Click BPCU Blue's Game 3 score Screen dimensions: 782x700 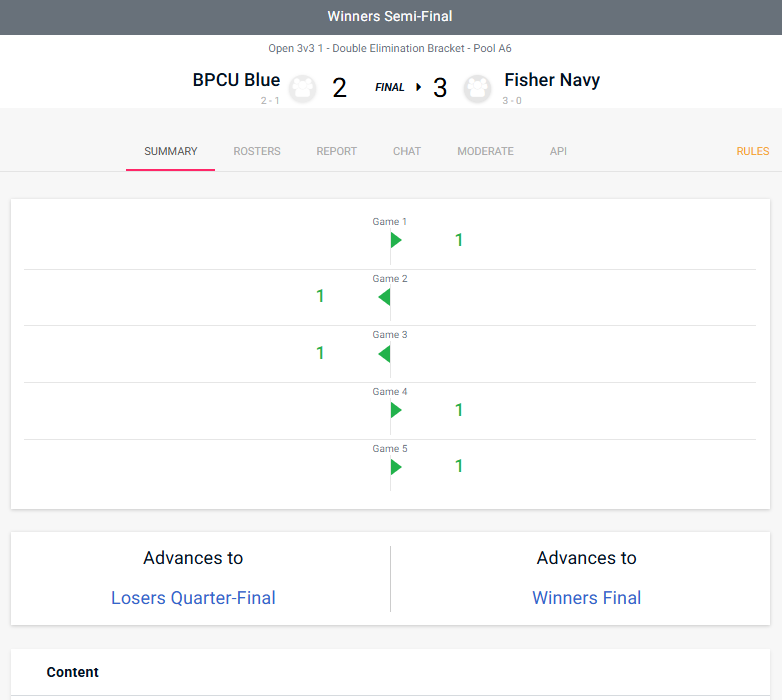click(320, 353)
